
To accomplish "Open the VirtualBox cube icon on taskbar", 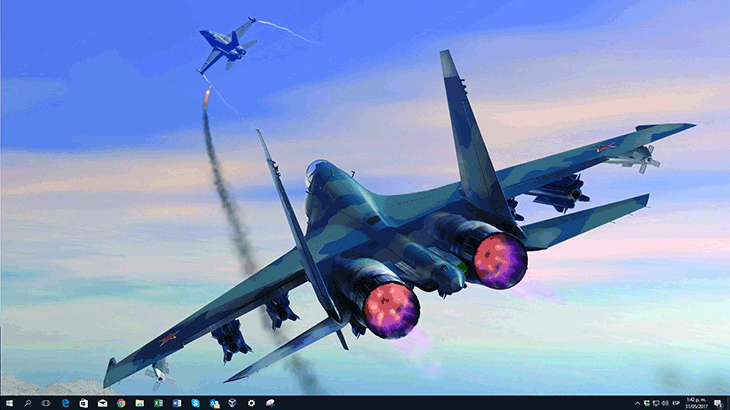I will (x=232, y=403).
